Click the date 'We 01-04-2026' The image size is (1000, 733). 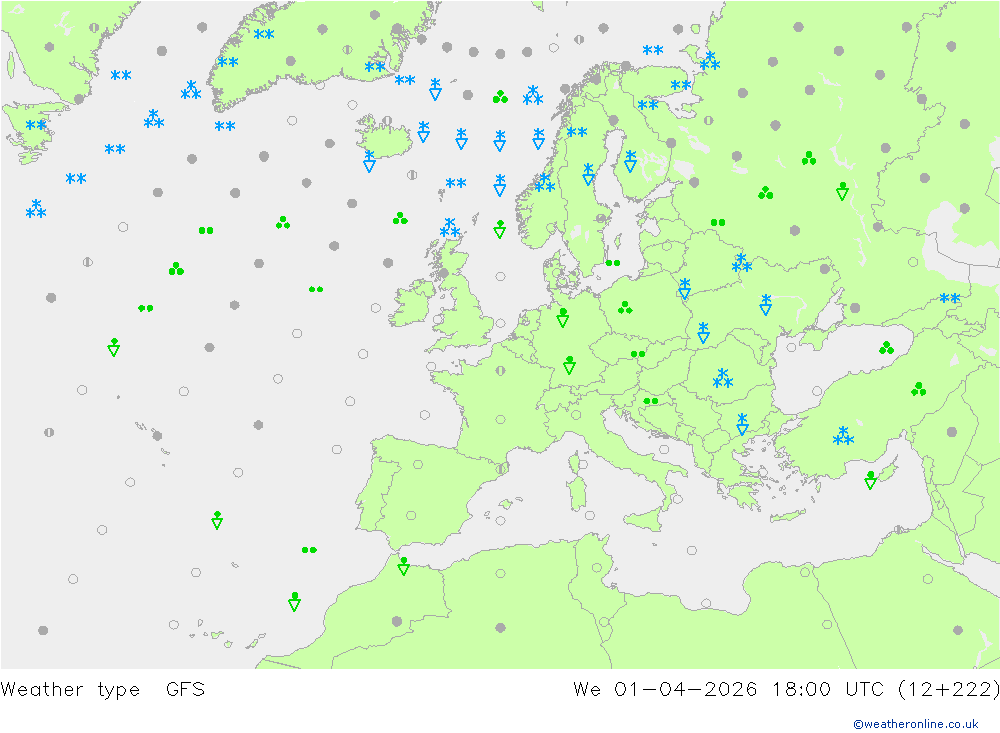[665, 690]
